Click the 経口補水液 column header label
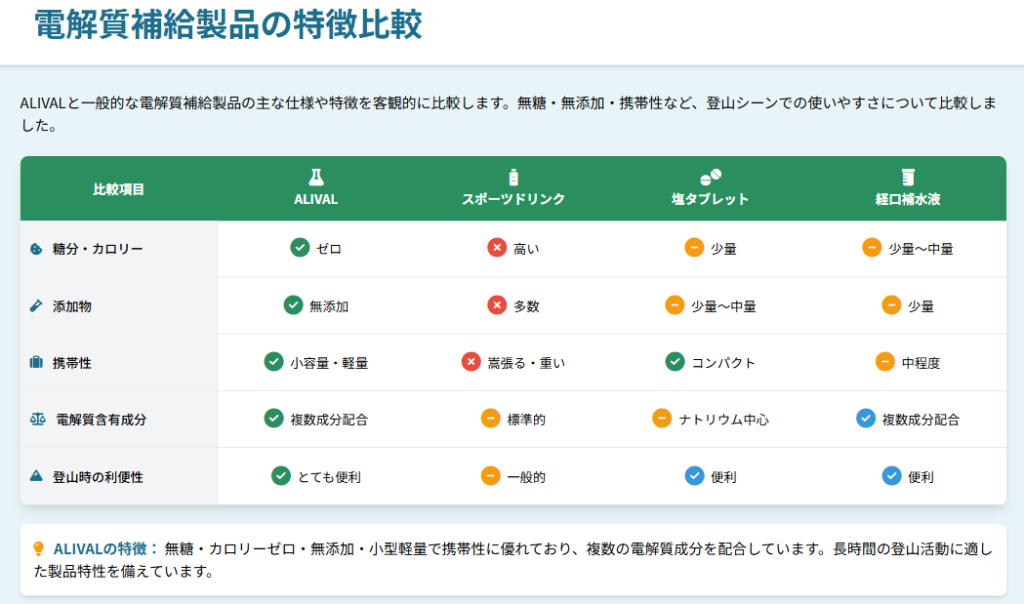 tap(908, 199)
